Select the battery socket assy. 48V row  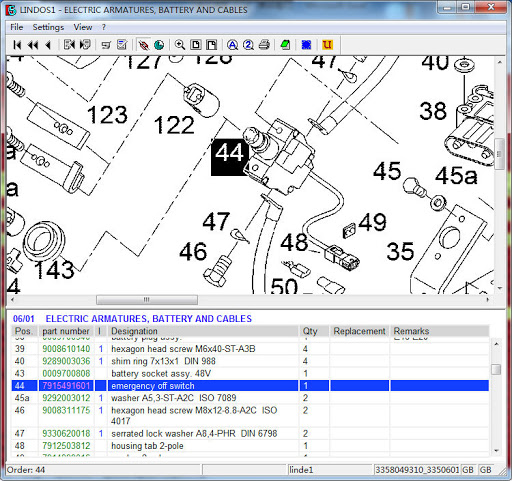pos(250,373)
